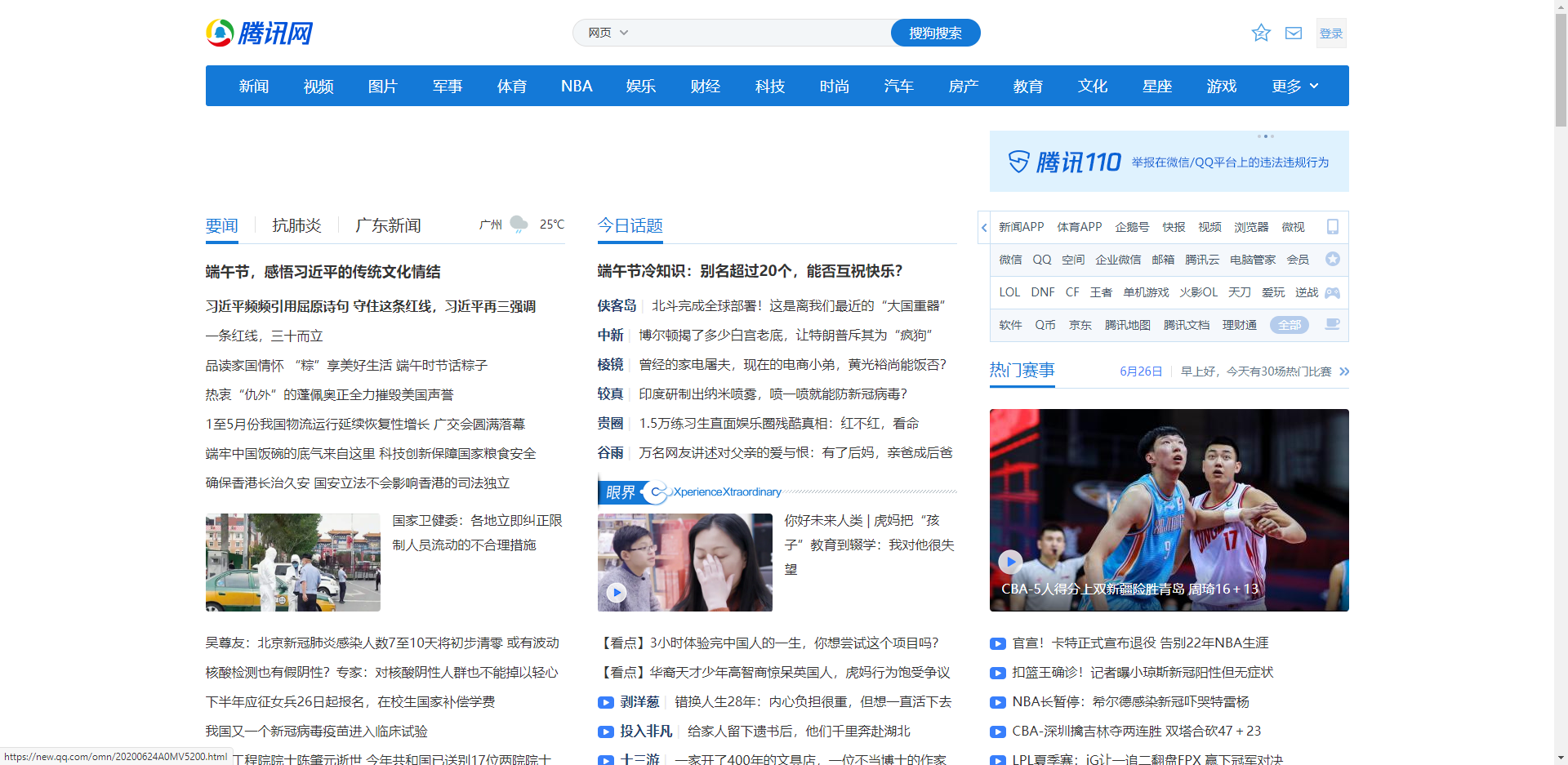Switch to the 广东新闻 tab
Image resolution: width=1568 pixels, height=765 pixels.
coord(388,225)
